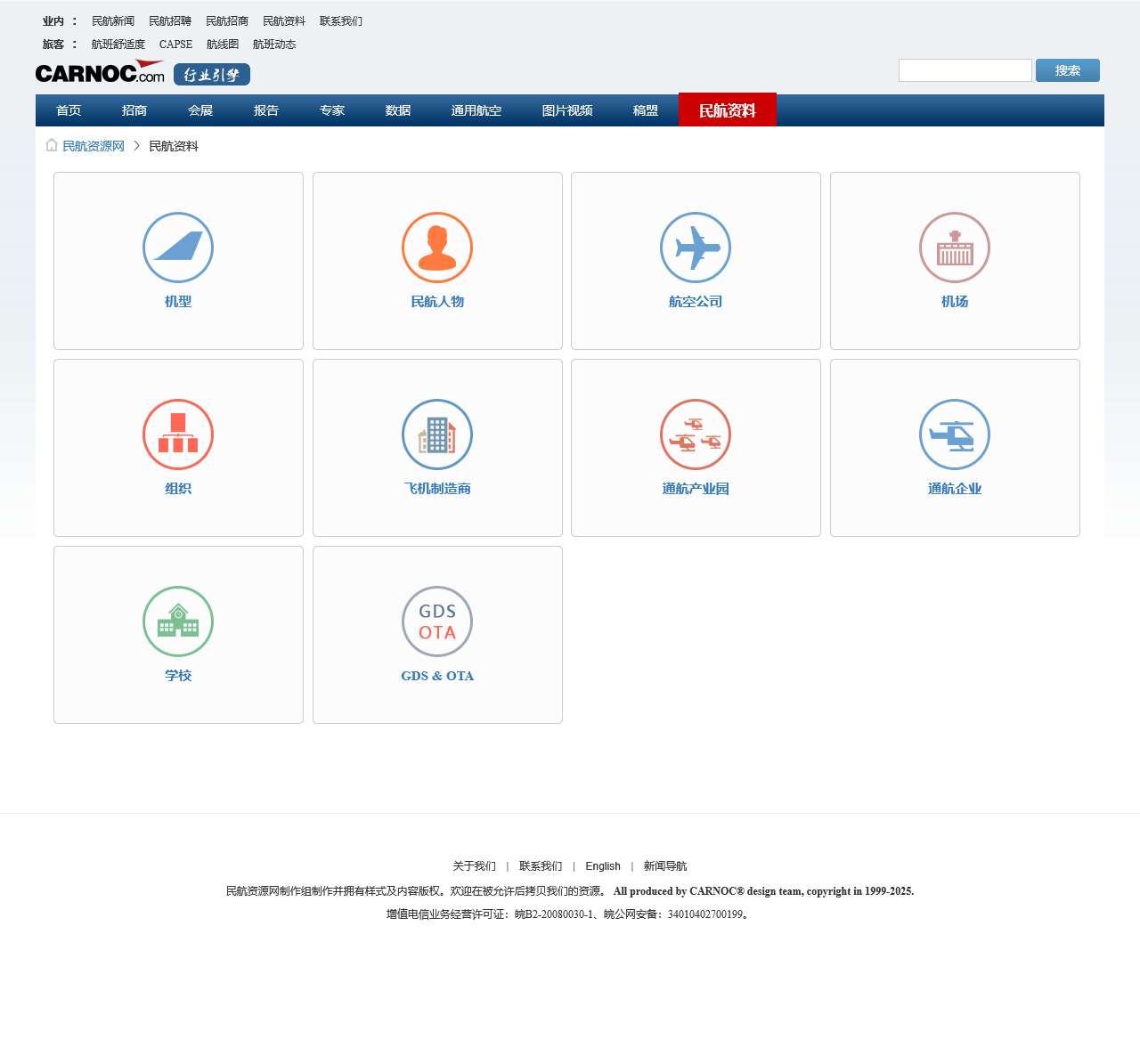Go to the 首页 navigation tab
The width and height of the screenshot is (1140, 1064).
pos(69,110)
